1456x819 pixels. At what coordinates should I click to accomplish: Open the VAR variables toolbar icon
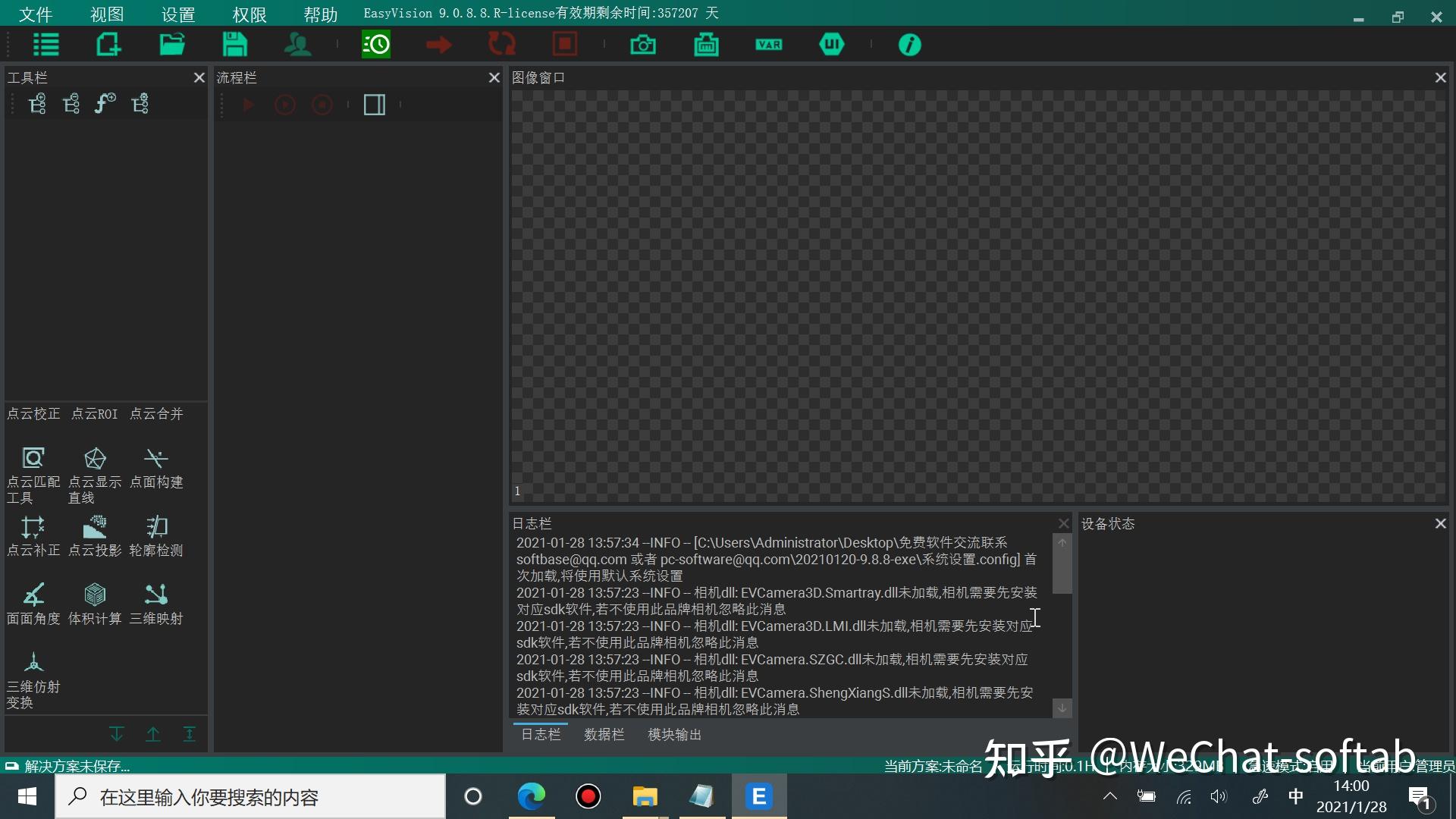tap(768, 45)
